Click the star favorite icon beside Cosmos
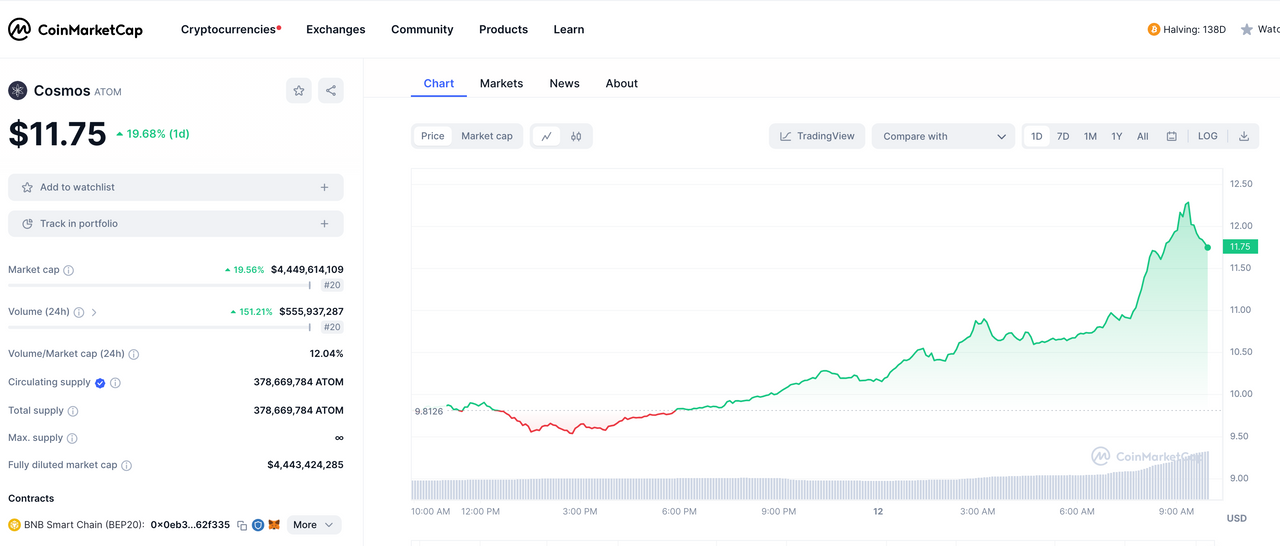Viewport: 1280px width, 546px height. [299, 91]
